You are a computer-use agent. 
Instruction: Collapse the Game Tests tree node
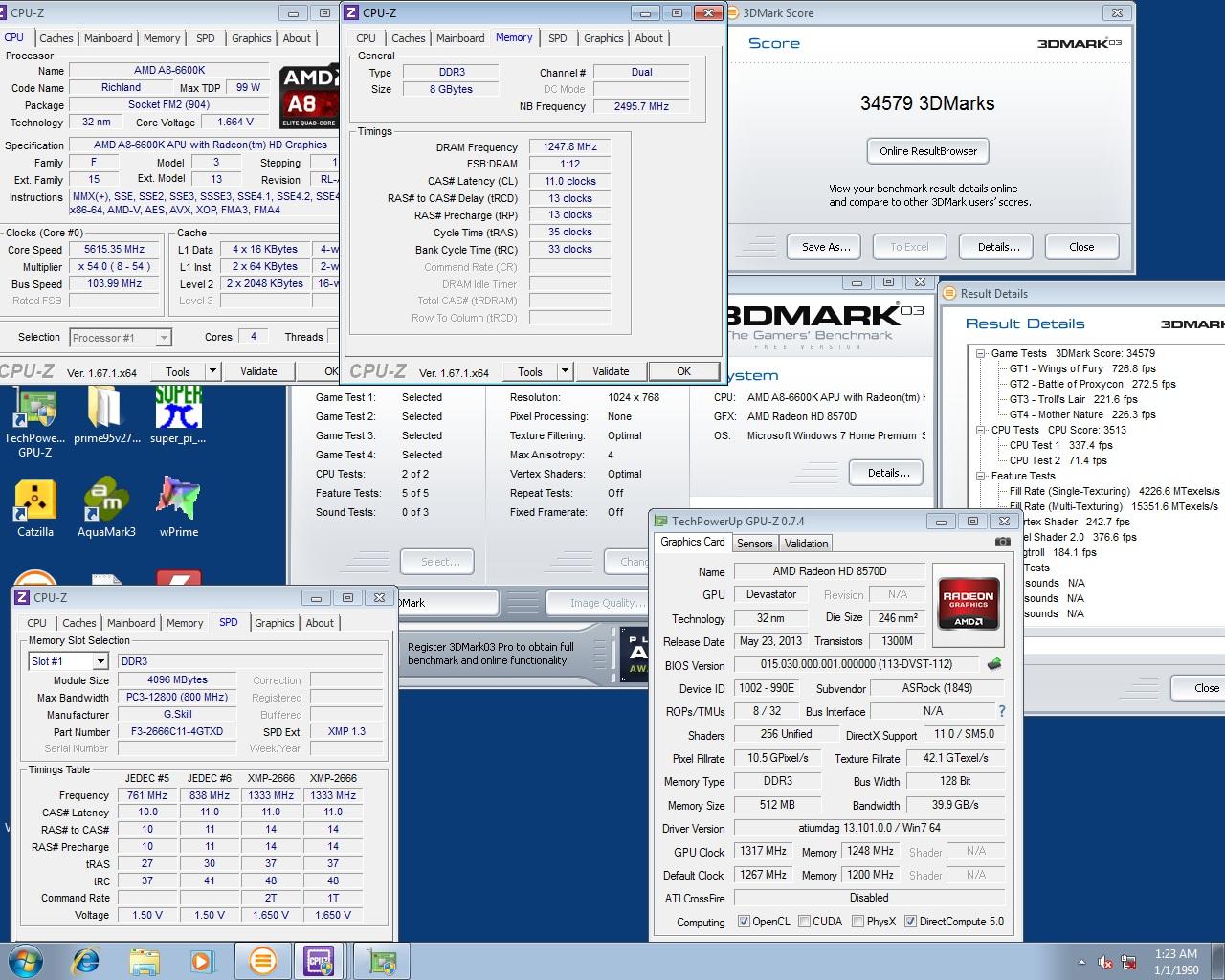click(x=981, y=353)
